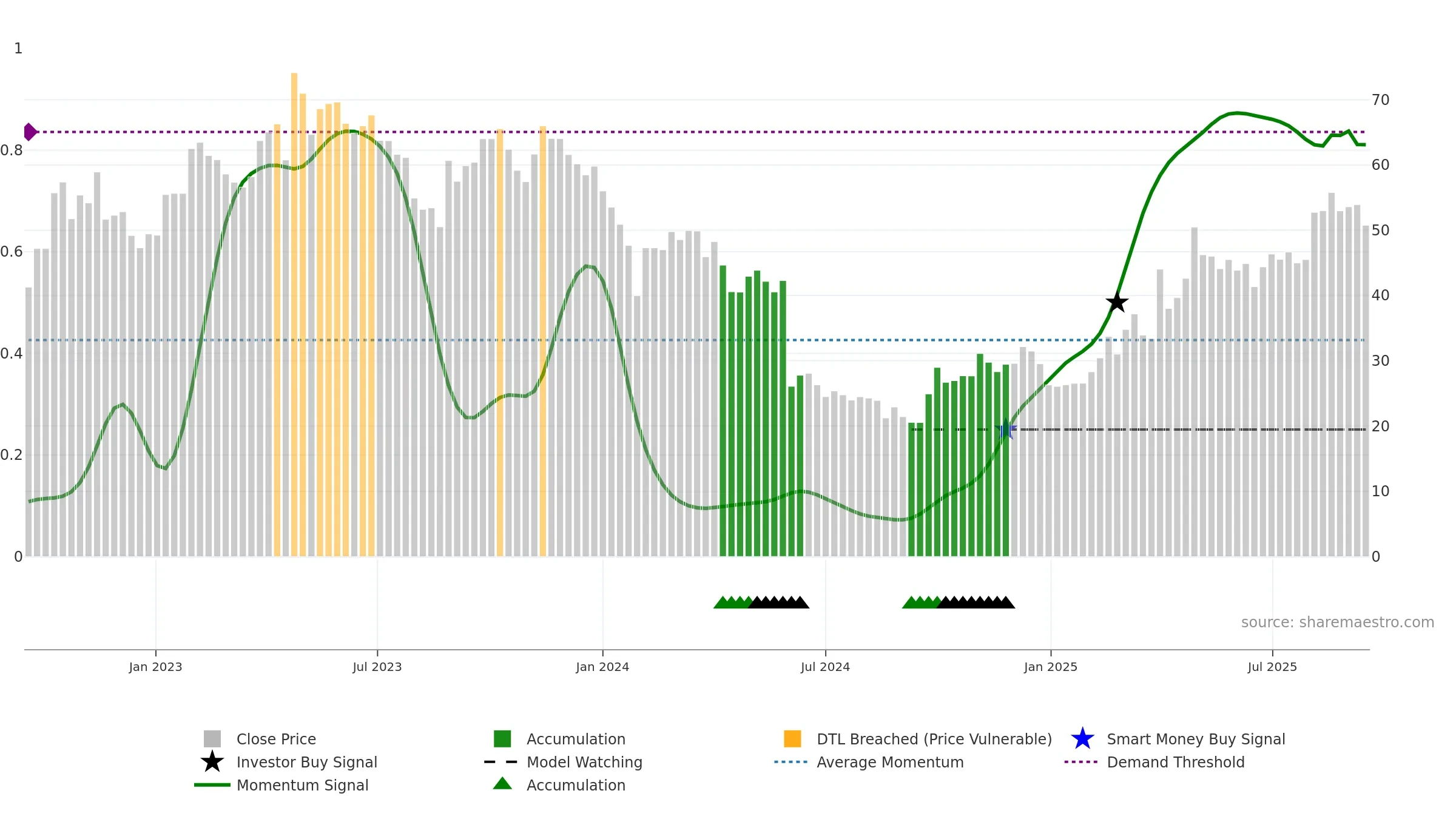Toggle the Close Price legend label
This screenshot has width=1456, height=819.
point(276,739)
